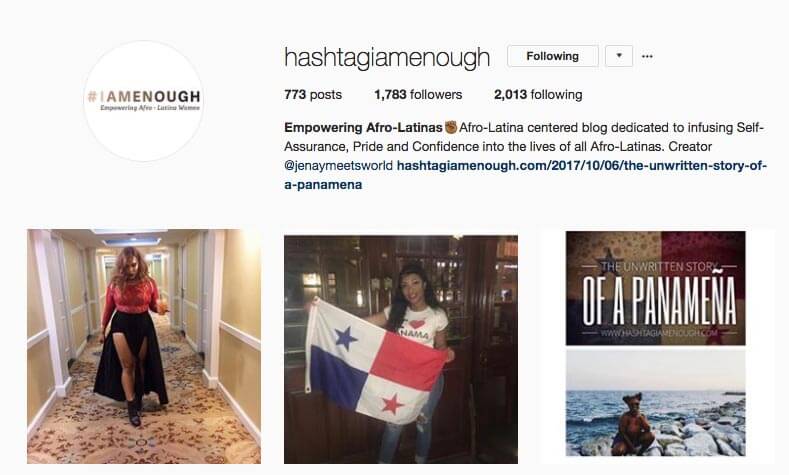
Task: Click the 773 posts count
Action: (312, 95)
